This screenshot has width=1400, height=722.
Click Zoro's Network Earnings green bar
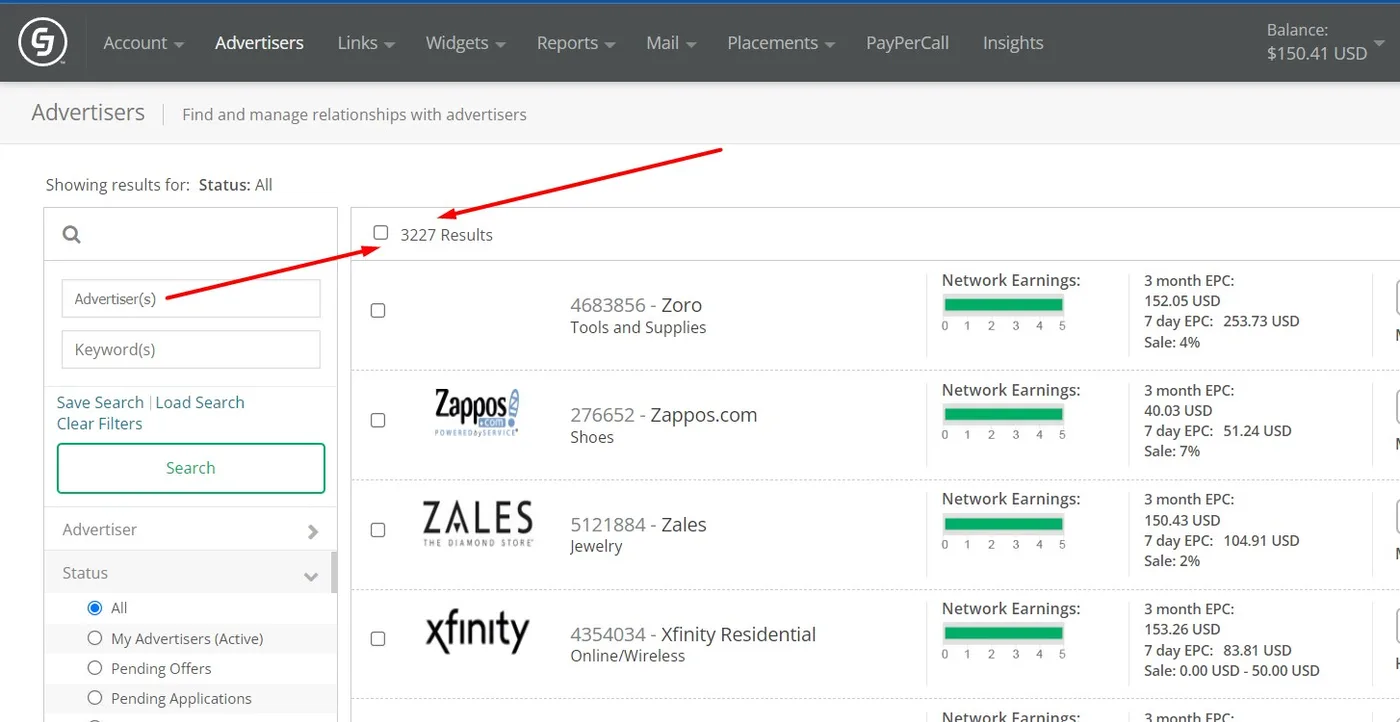[1003, 305]
